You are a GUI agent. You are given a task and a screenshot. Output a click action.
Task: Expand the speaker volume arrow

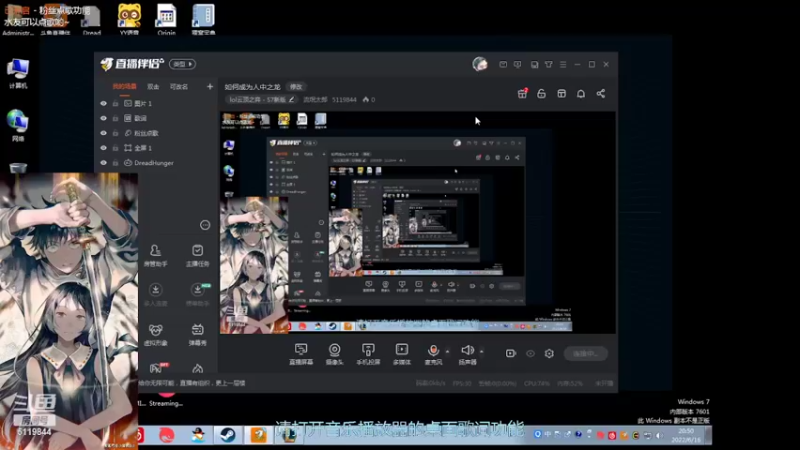coord(481,351)
